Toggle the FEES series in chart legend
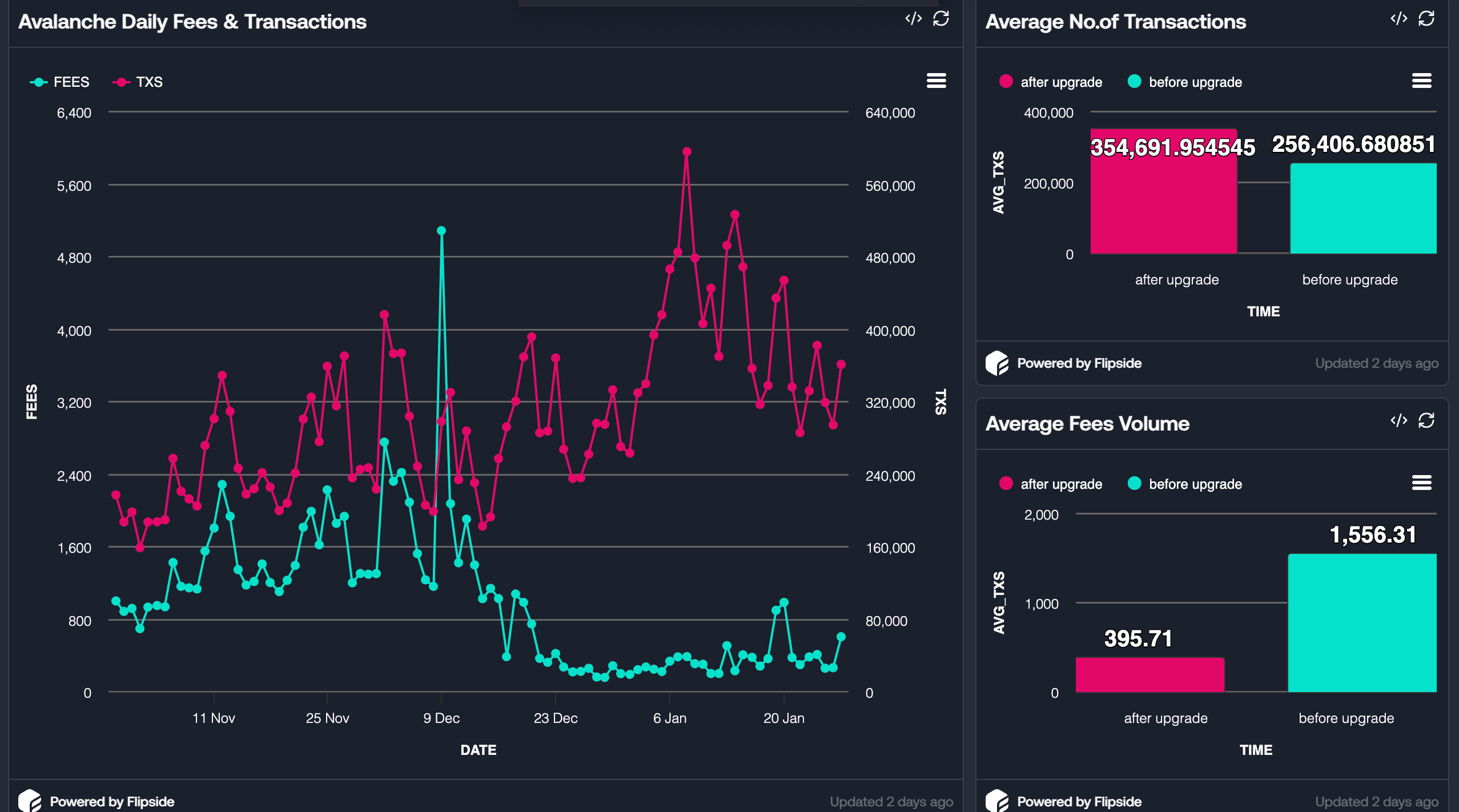1459x812 pixels. [60, 82]
